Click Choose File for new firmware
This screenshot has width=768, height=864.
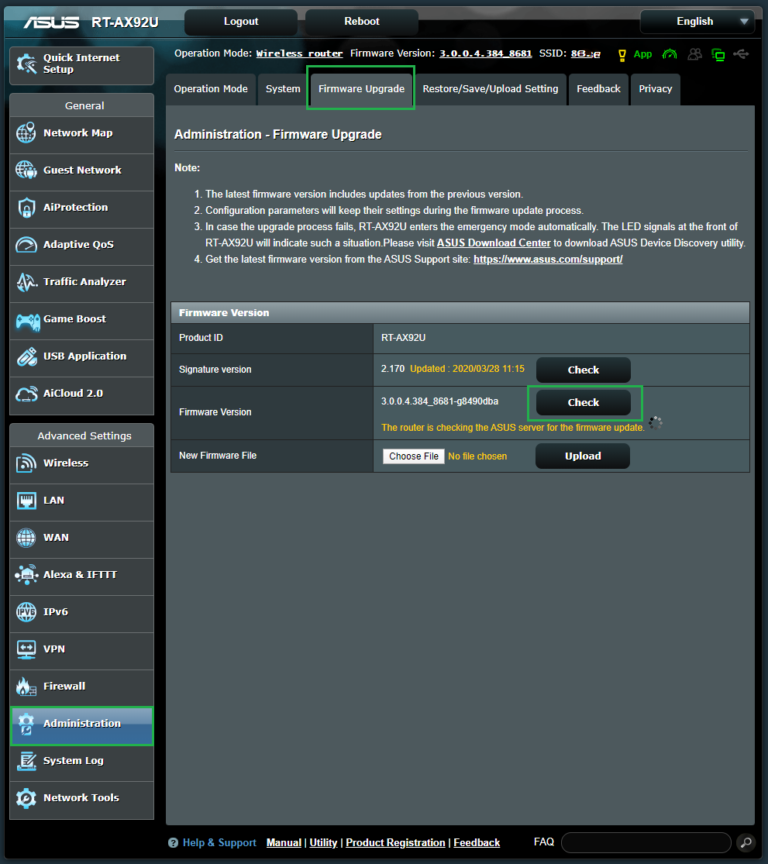[413, 456]
